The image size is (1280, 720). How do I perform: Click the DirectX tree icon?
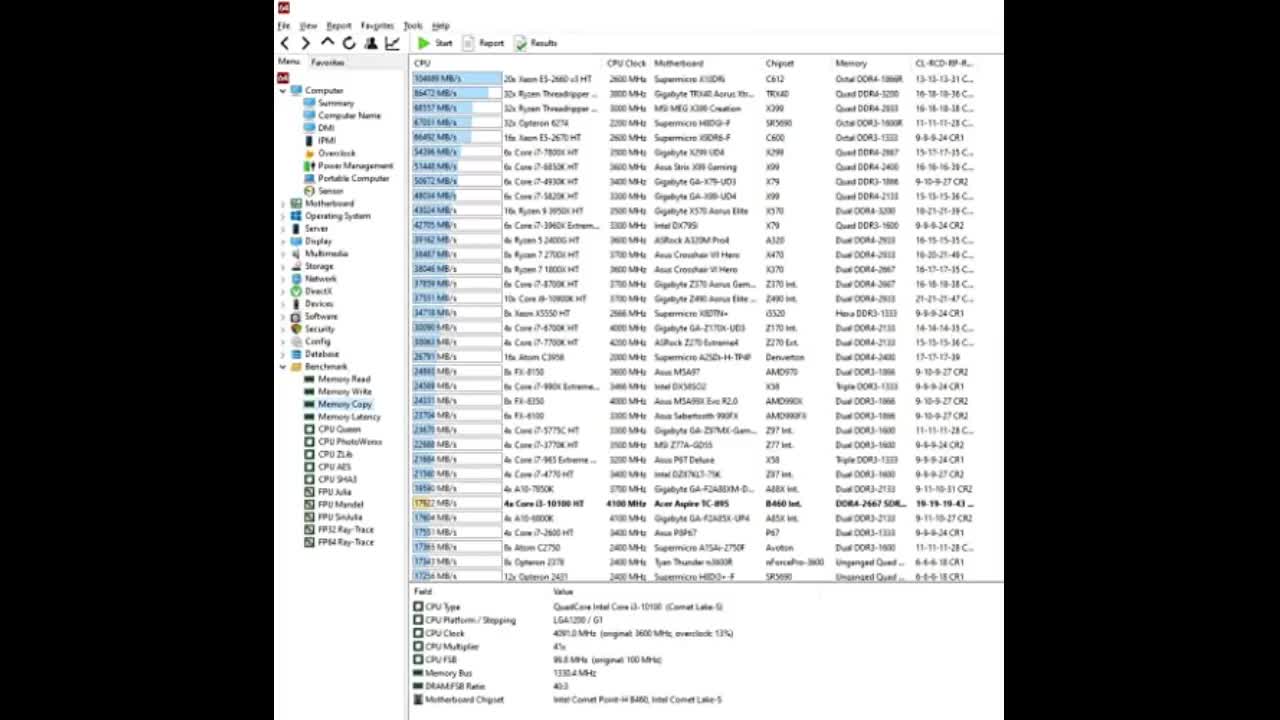297,291
